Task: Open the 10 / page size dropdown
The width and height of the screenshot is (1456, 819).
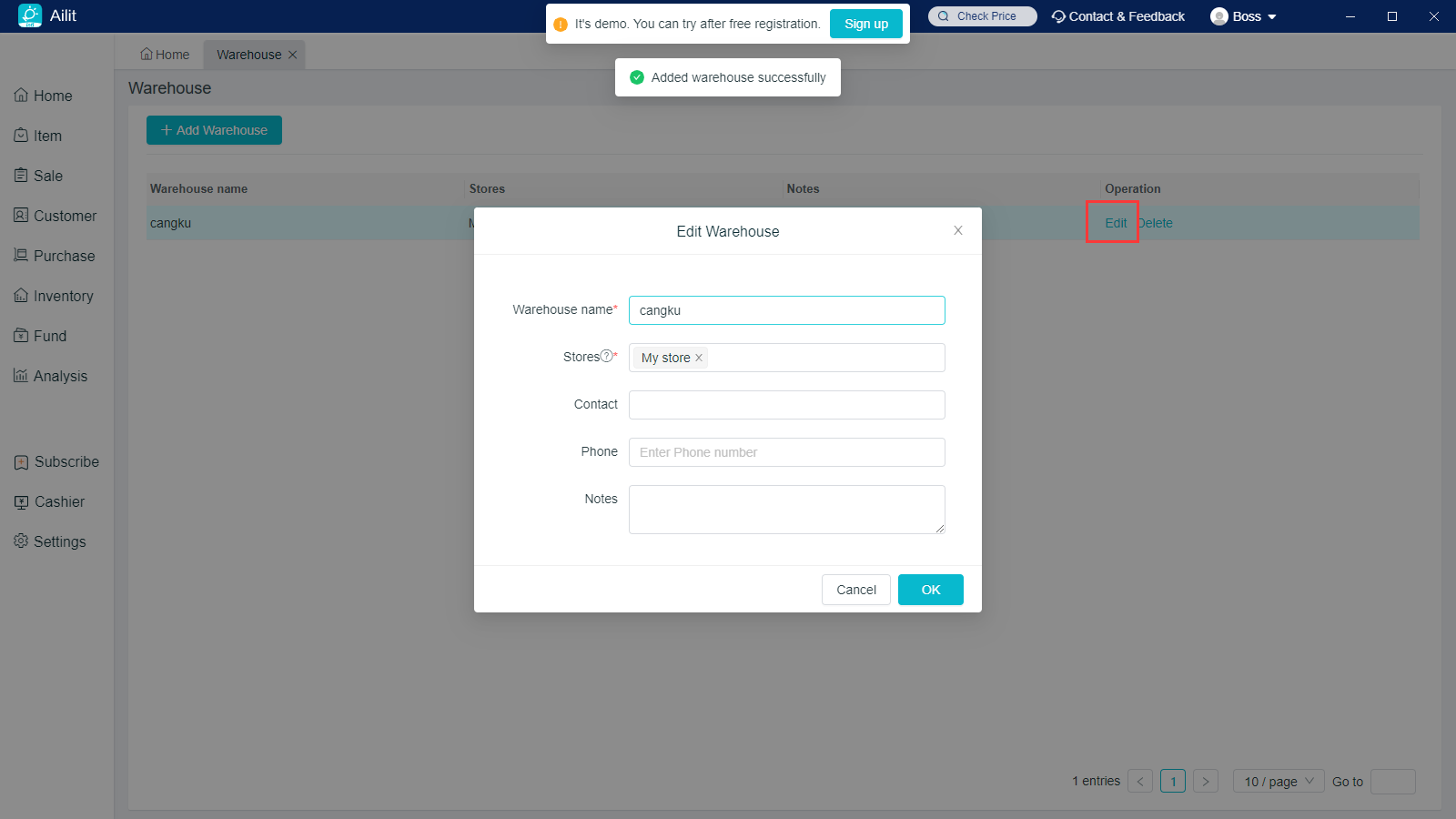Action: click(x=1278, y=781)
